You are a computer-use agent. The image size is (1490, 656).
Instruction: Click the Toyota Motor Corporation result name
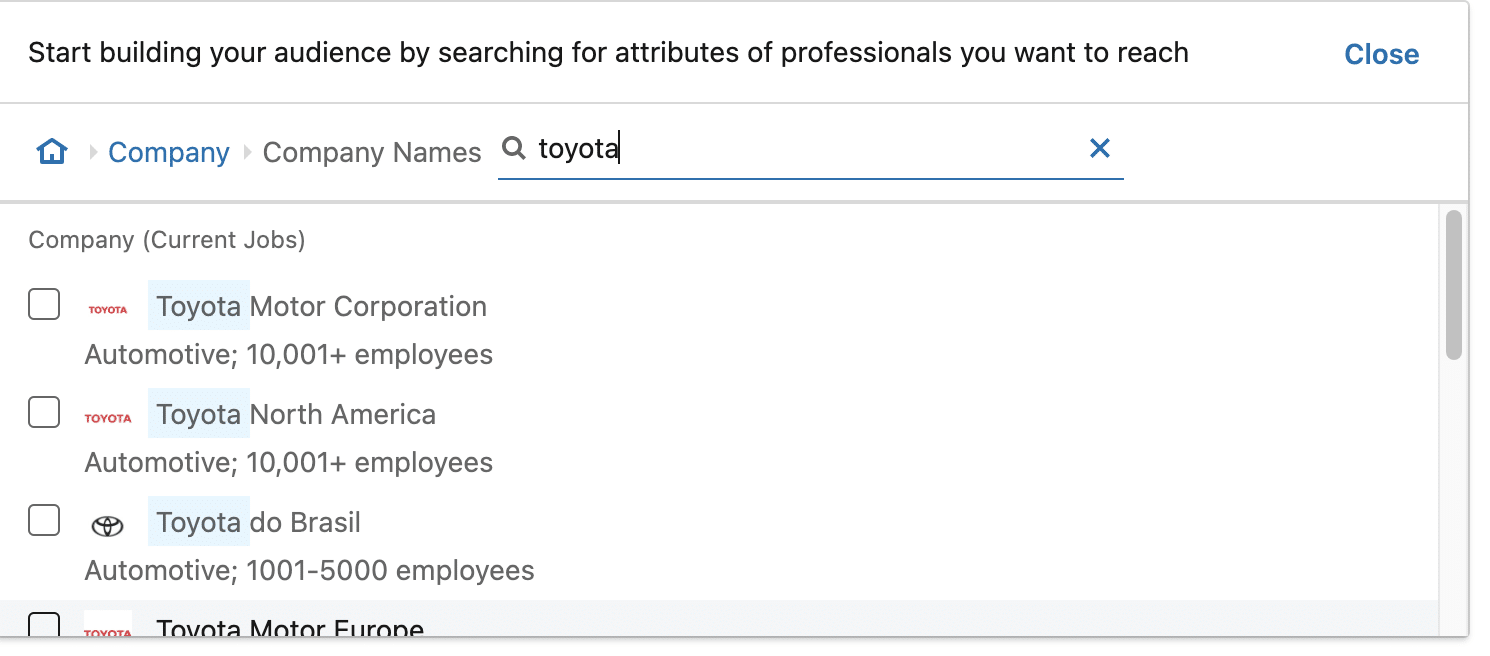click(322, 306)
